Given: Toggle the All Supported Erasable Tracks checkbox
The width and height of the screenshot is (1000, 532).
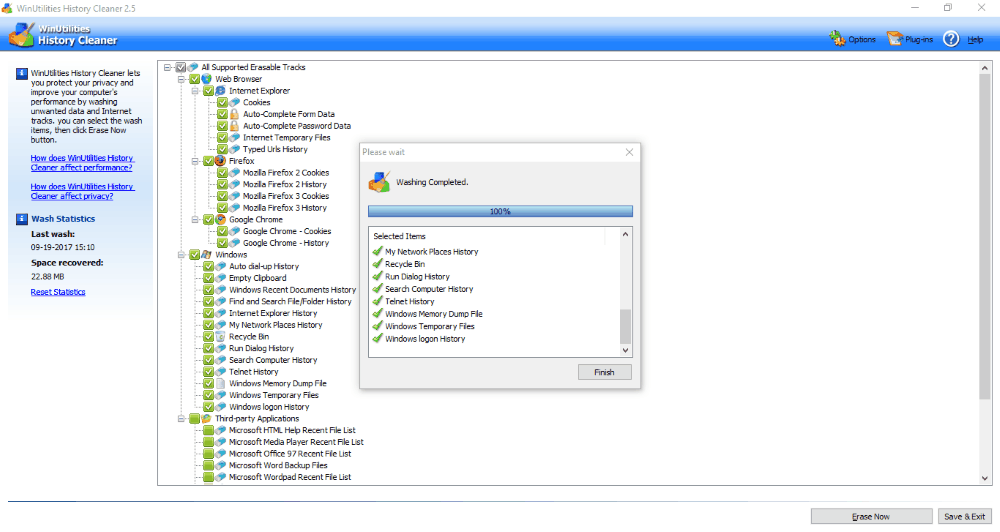Looking at the screenshot, I should (180, 67).
